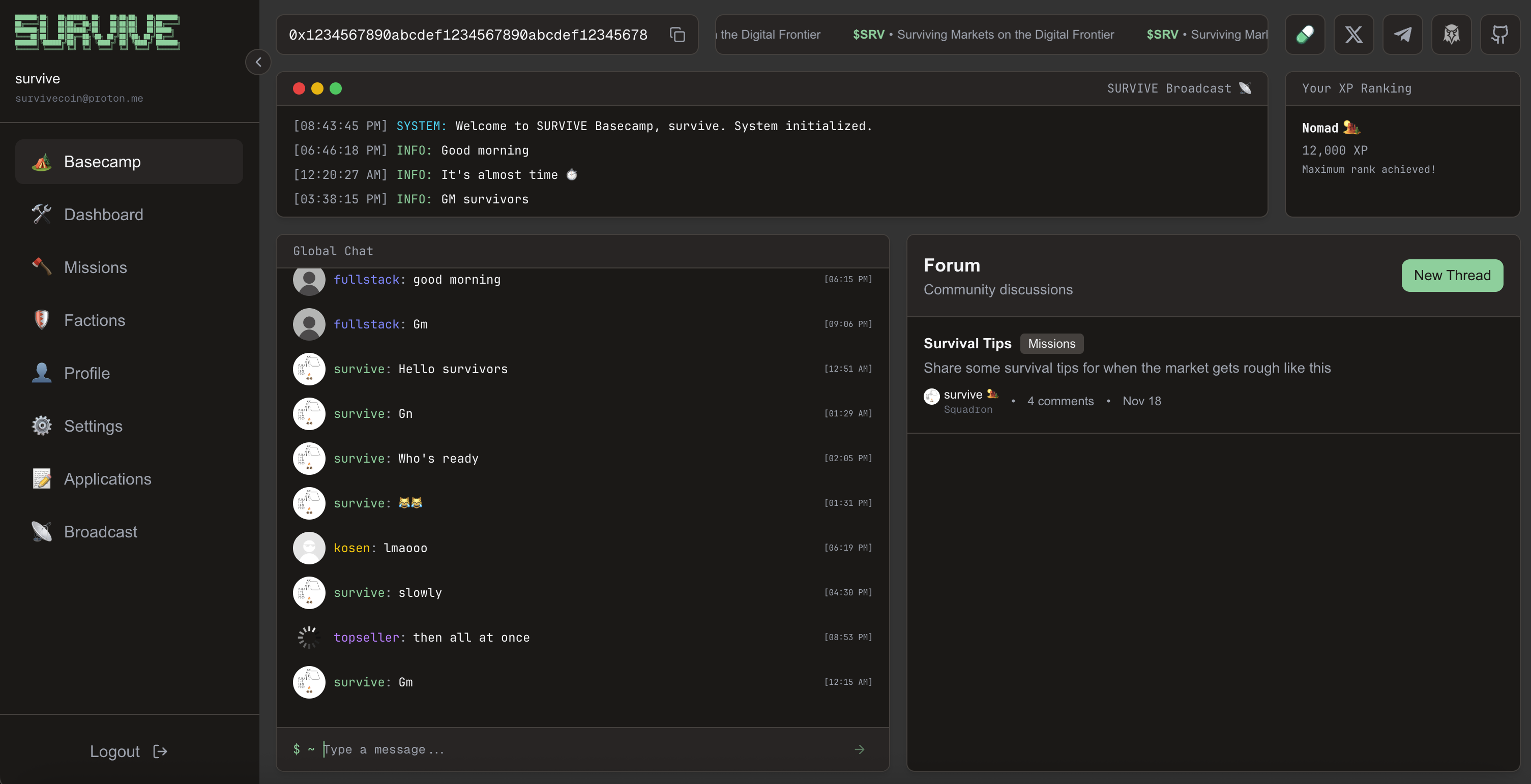Click the kosen username in Global Chat
This screenshot has height=784, width=1531.
tap(352, 548)
